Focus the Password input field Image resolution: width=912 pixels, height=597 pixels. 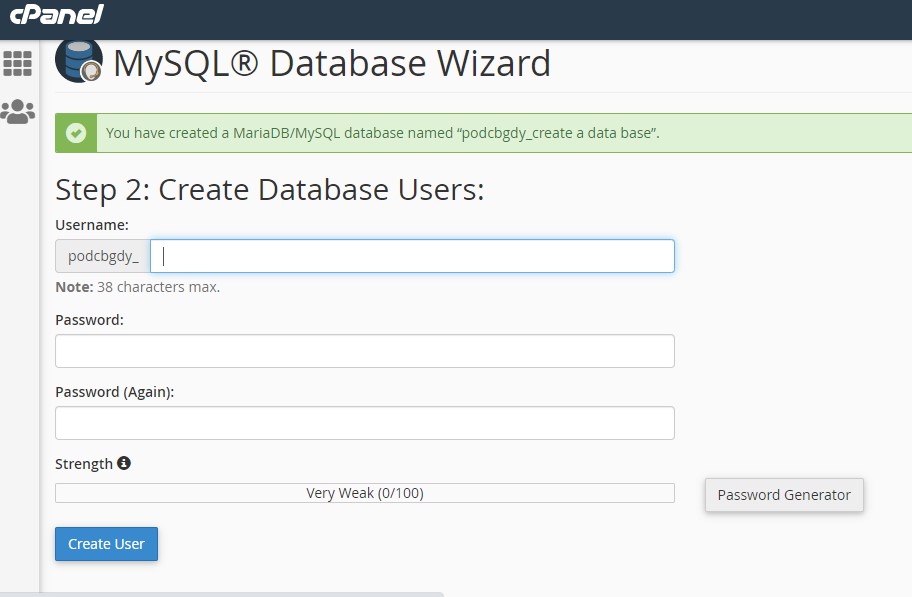365,351
